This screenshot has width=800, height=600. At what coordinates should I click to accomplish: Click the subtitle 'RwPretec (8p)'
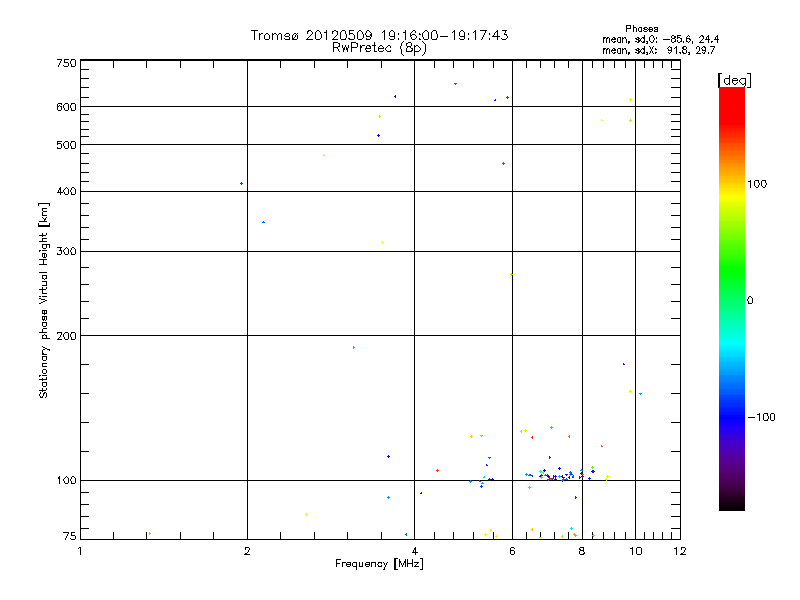point(379,48)
